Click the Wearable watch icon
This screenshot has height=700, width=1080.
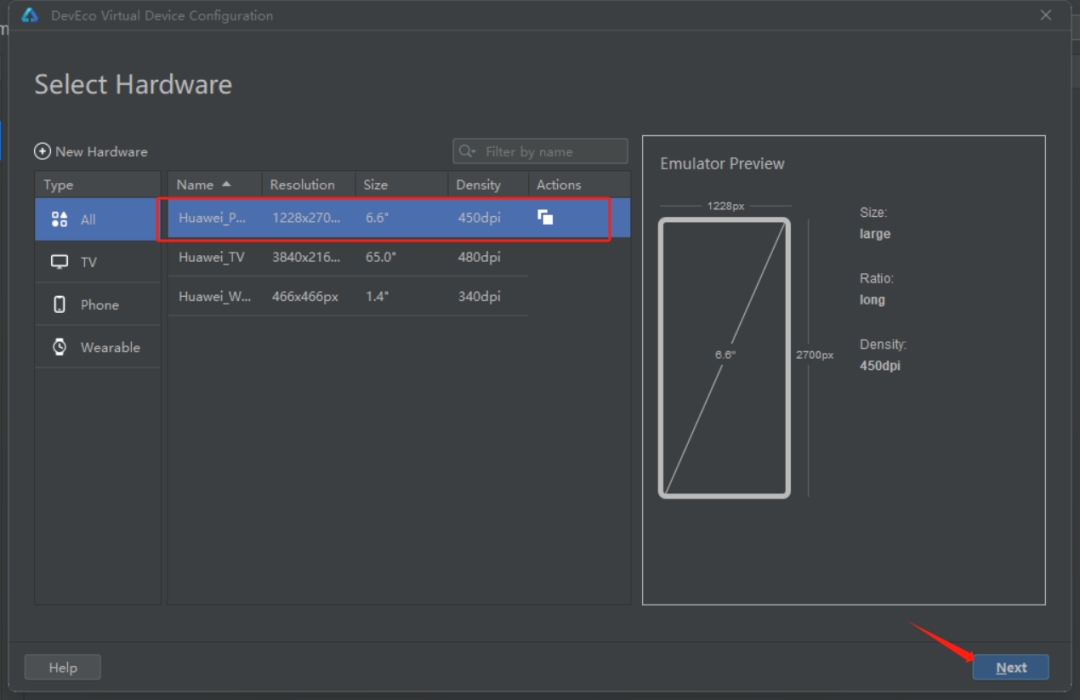click(59, 347)
